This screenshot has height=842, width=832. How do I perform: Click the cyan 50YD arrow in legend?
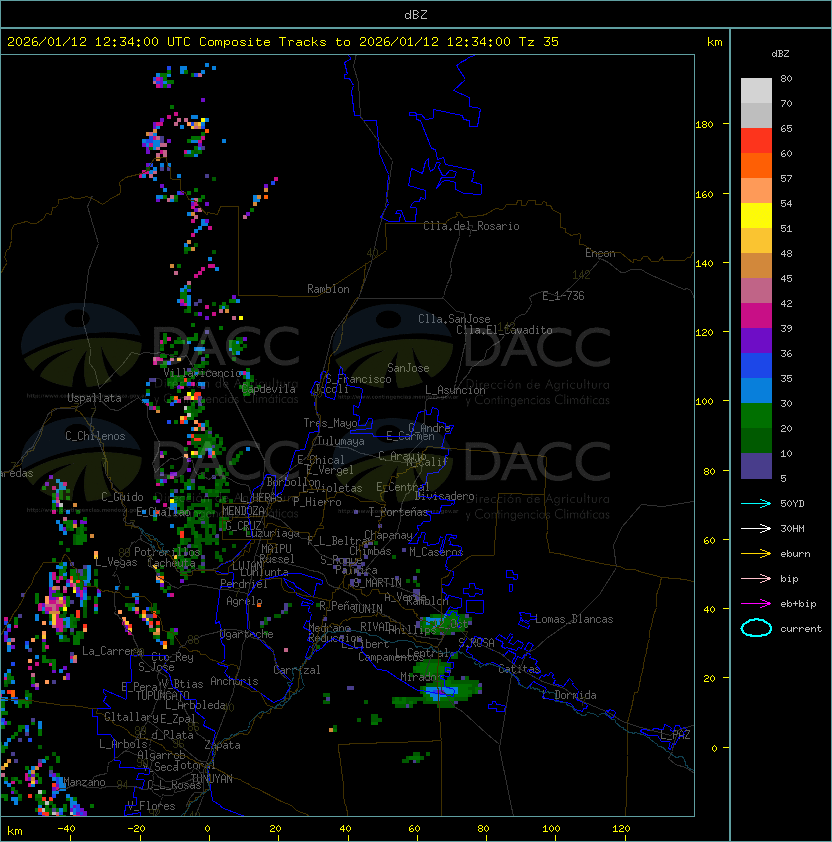click(756, 503)
